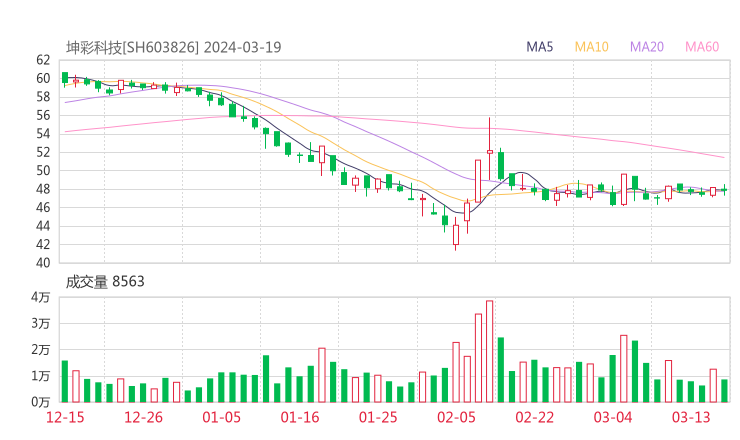Click the 01-16 date axis label
This screenshot has height=440, width=740.
click(300, 417)
